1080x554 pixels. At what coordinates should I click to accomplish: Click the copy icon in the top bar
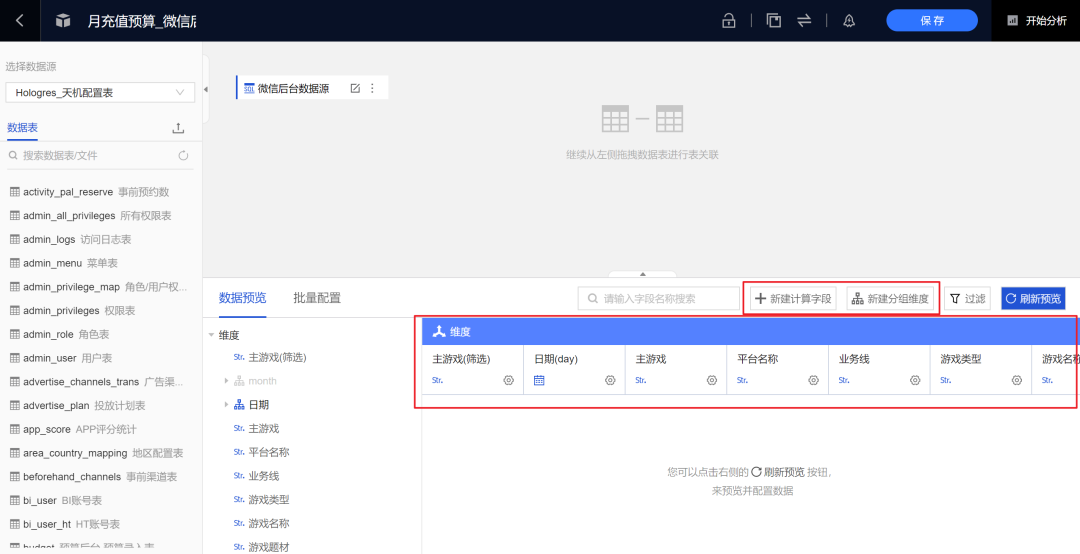coord(774,21)
